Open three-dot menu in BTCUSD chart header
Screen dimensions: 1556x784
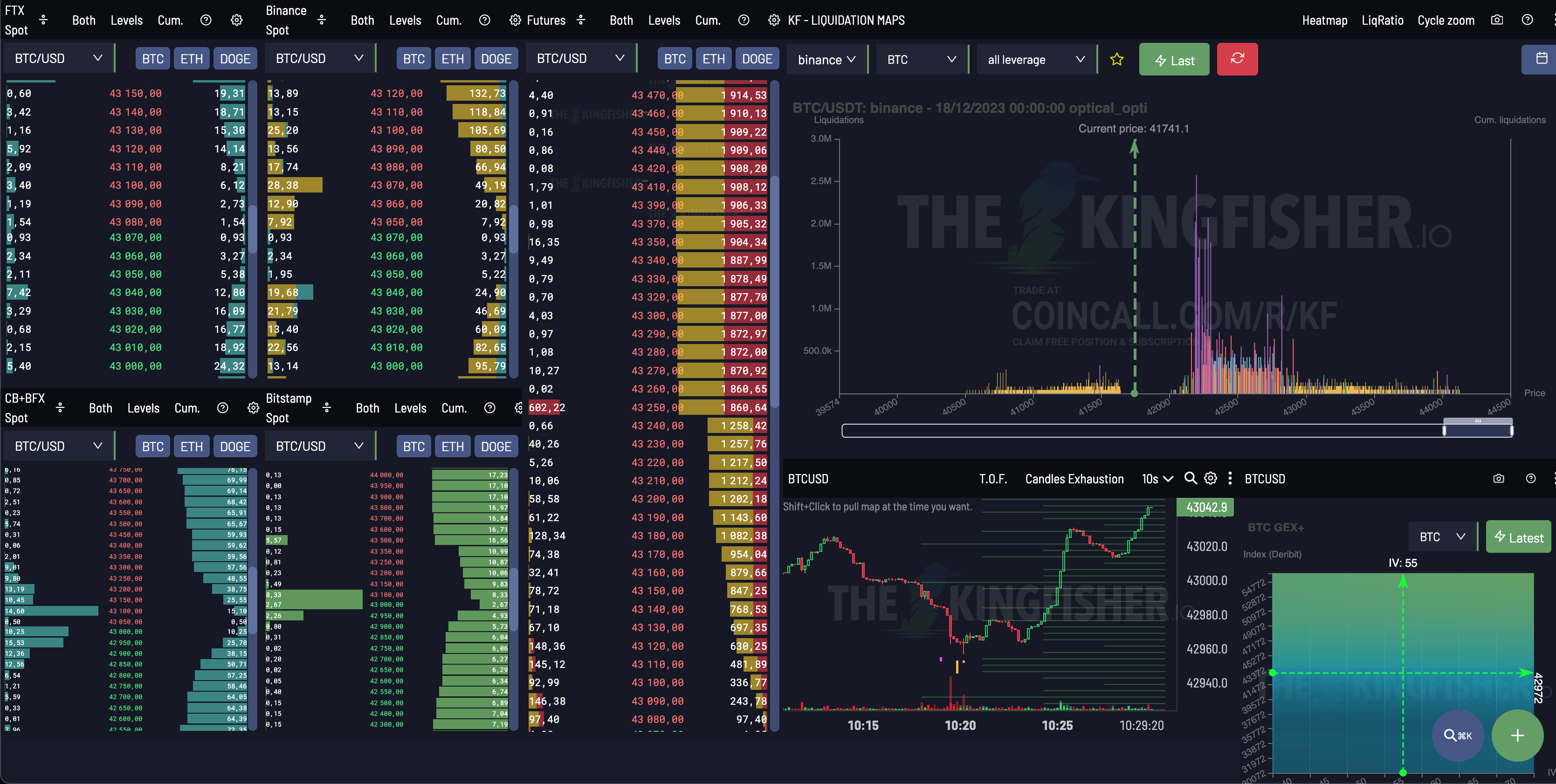click(x=1230, y=478)
